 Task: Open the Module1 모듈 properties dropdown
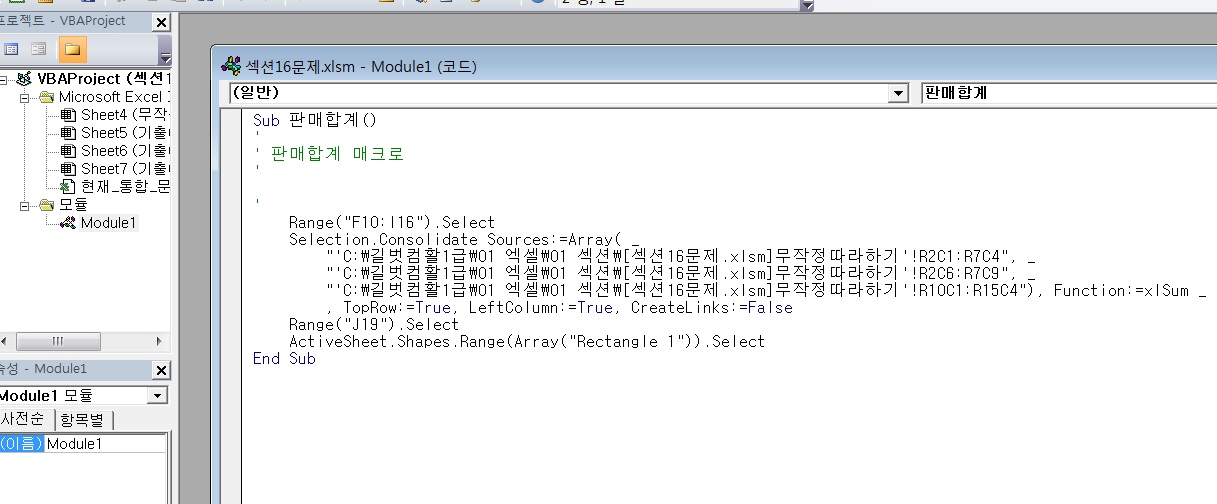click(x=156, y=396)
